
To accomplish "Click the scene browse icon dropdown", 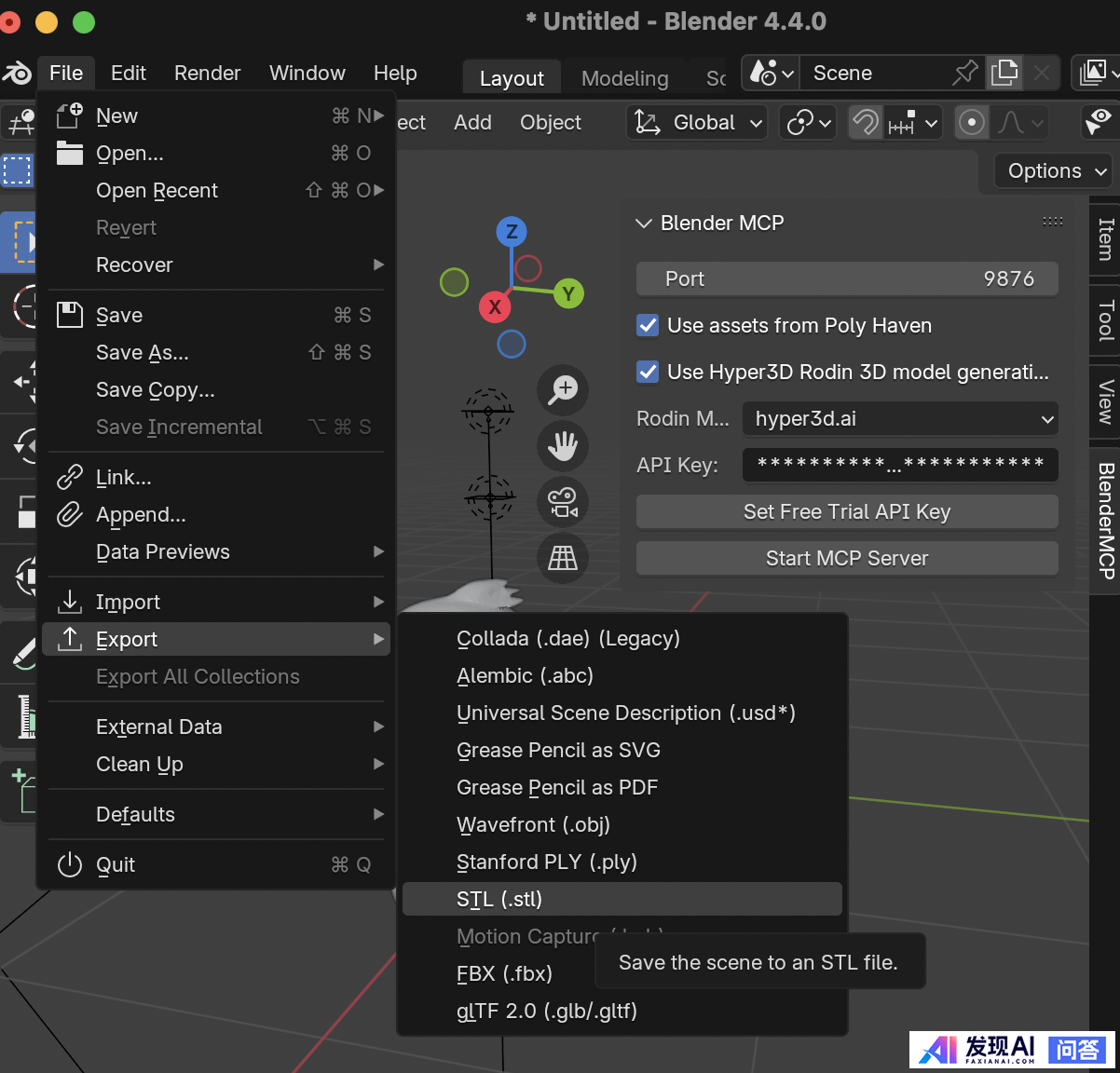I will tap(772, 73).
